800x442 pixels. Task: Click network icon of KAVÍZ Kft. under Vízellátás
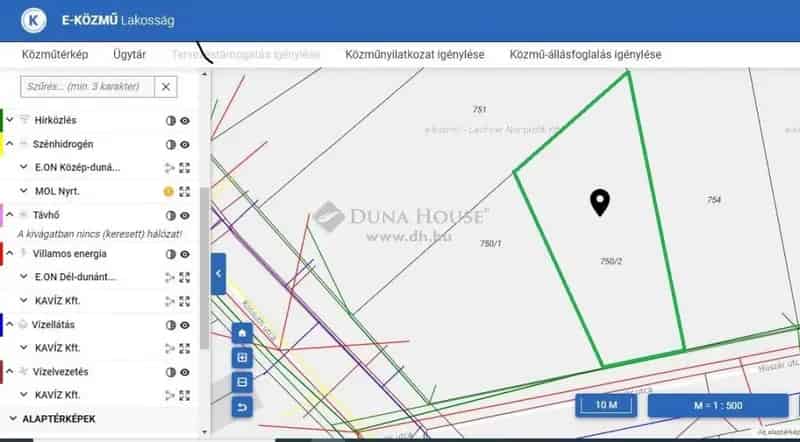click(x=169, y=349)
